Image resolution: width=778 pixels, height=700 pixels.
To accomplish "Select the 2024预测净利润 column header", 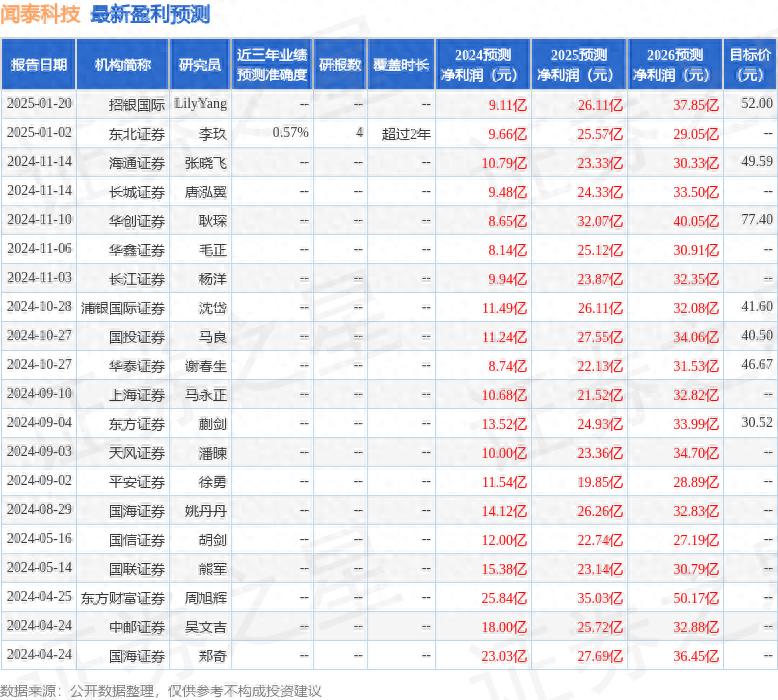I will click(483, 64).
